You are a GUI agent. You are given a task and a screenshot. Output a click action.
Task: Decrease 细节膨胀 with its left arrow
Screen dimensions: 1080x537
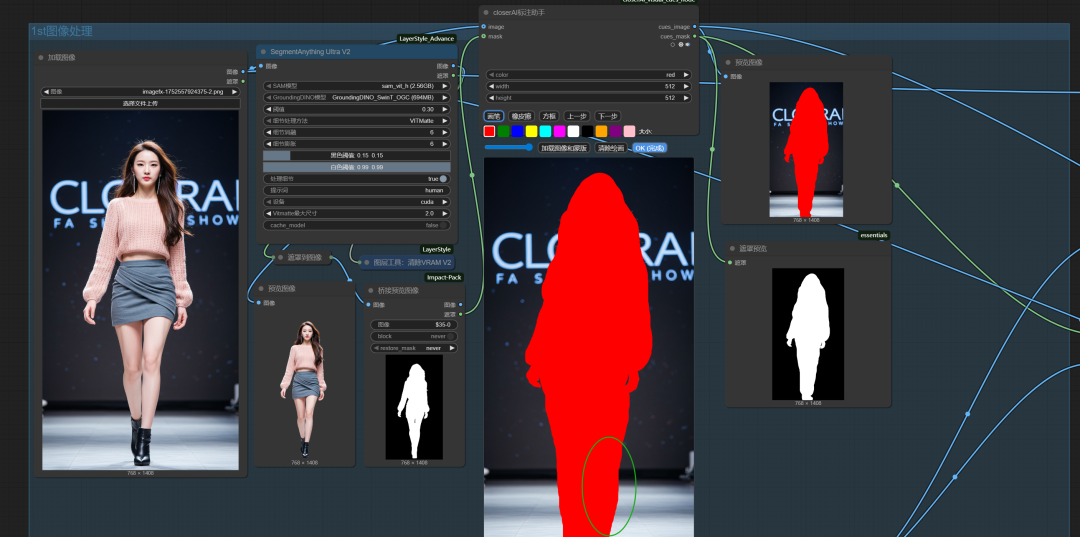point(268,144)
